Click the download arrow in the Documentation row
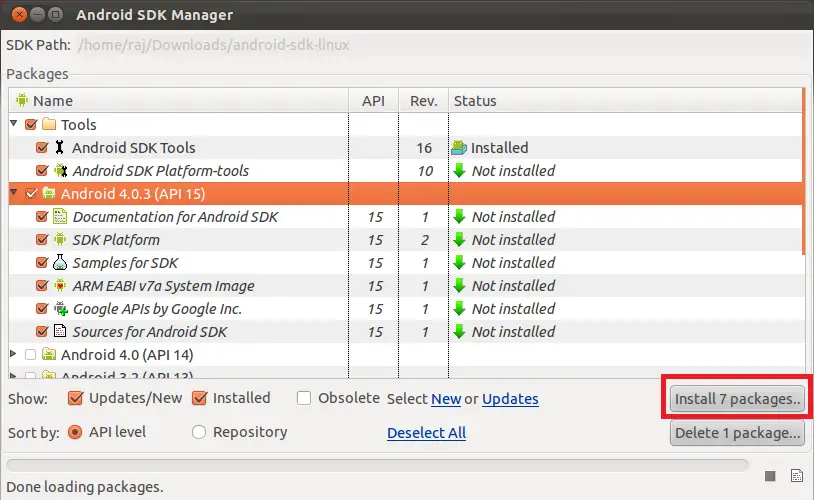This screenshot has height=500, width=814. [459, 217]
